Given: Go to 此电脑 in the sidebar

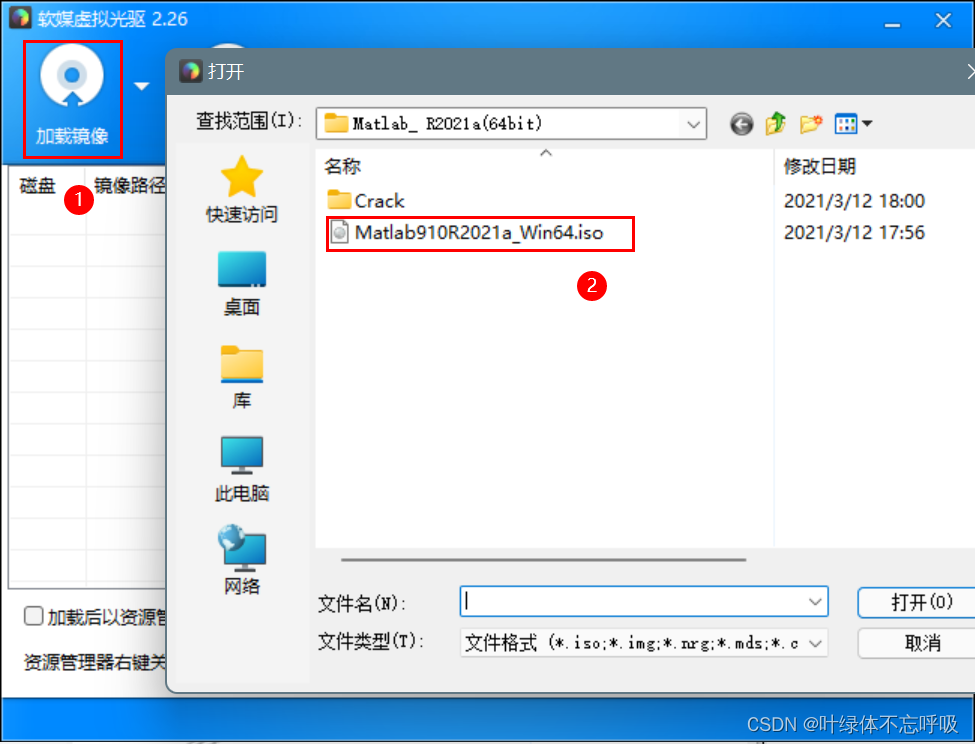Looking at the screenshot, I should (241, 469).
